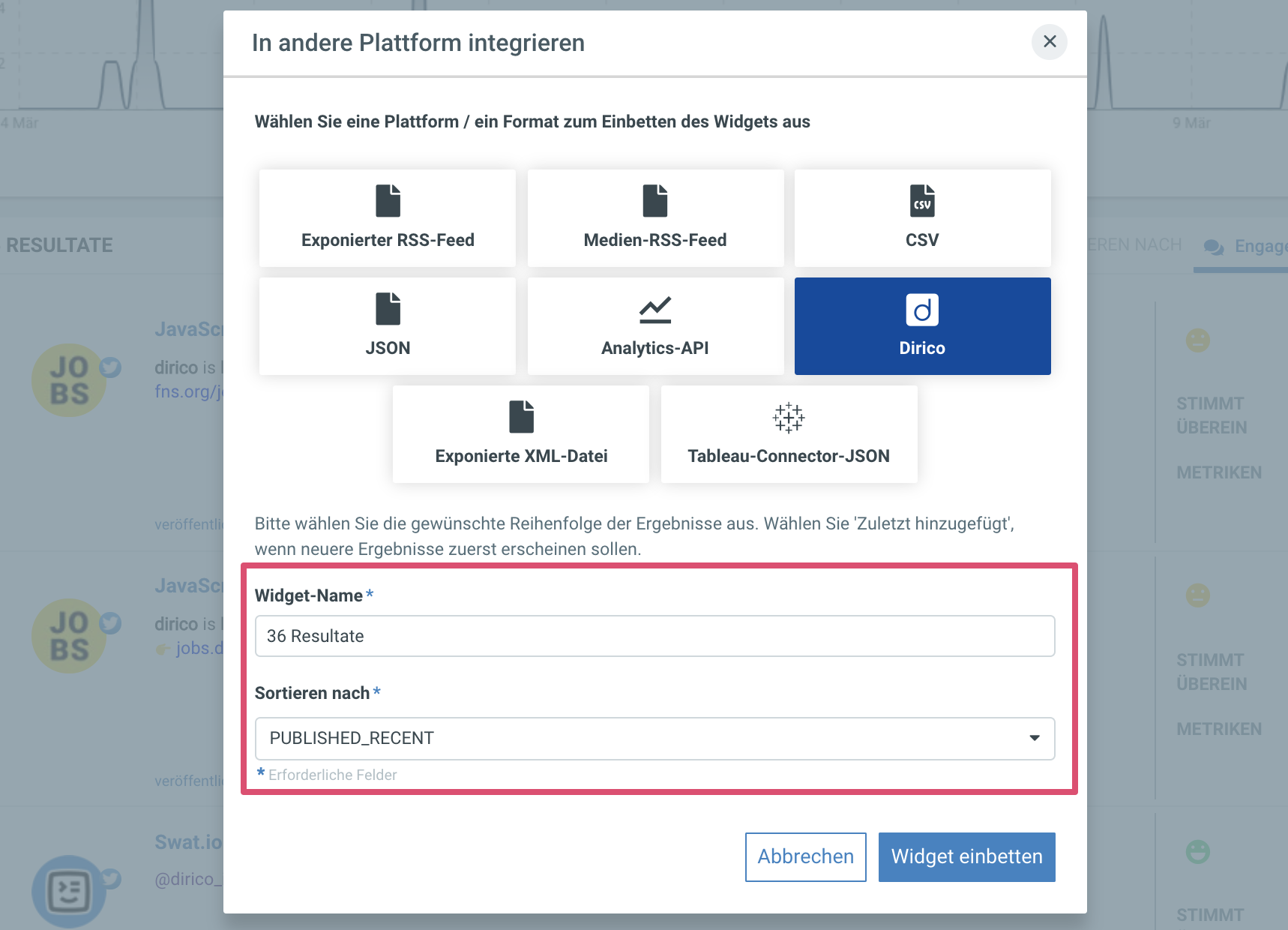Select the Exponierter RSS-Feed file icon

click(x=388, y=201)
